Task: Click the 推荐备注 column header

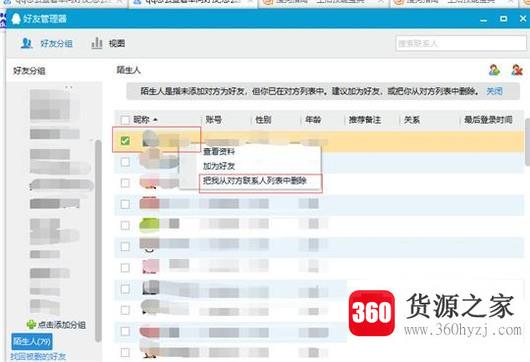Action: (x=365, y=120)
